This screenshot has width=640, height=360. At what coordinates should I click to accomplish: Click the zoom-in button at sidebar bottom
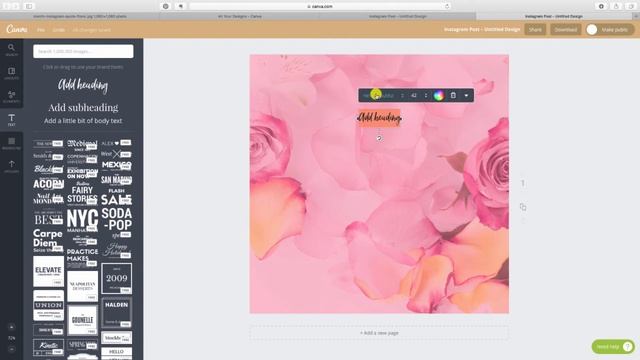click(x=11, y=327)
